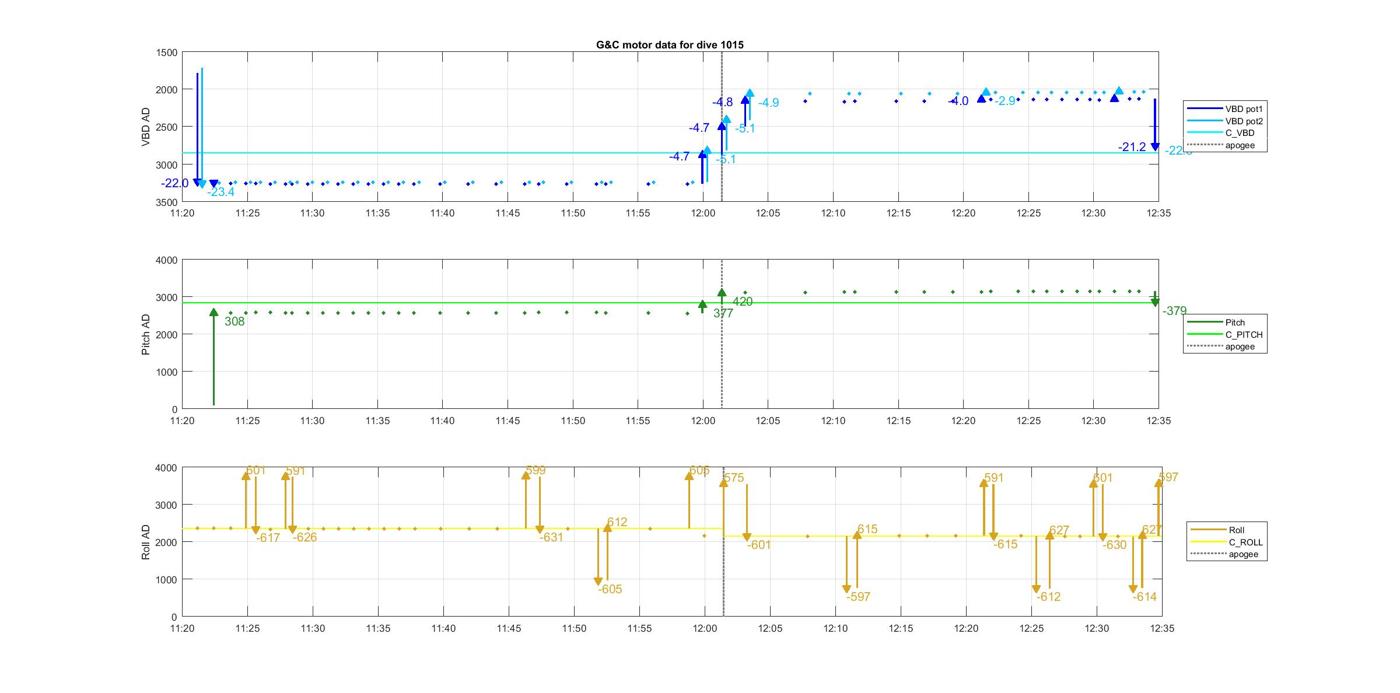Image resolution: width=1400 pixels, height=693 pixels.
Task: Click the positive '597' roll data label
Action: (x=1169, y=477)
